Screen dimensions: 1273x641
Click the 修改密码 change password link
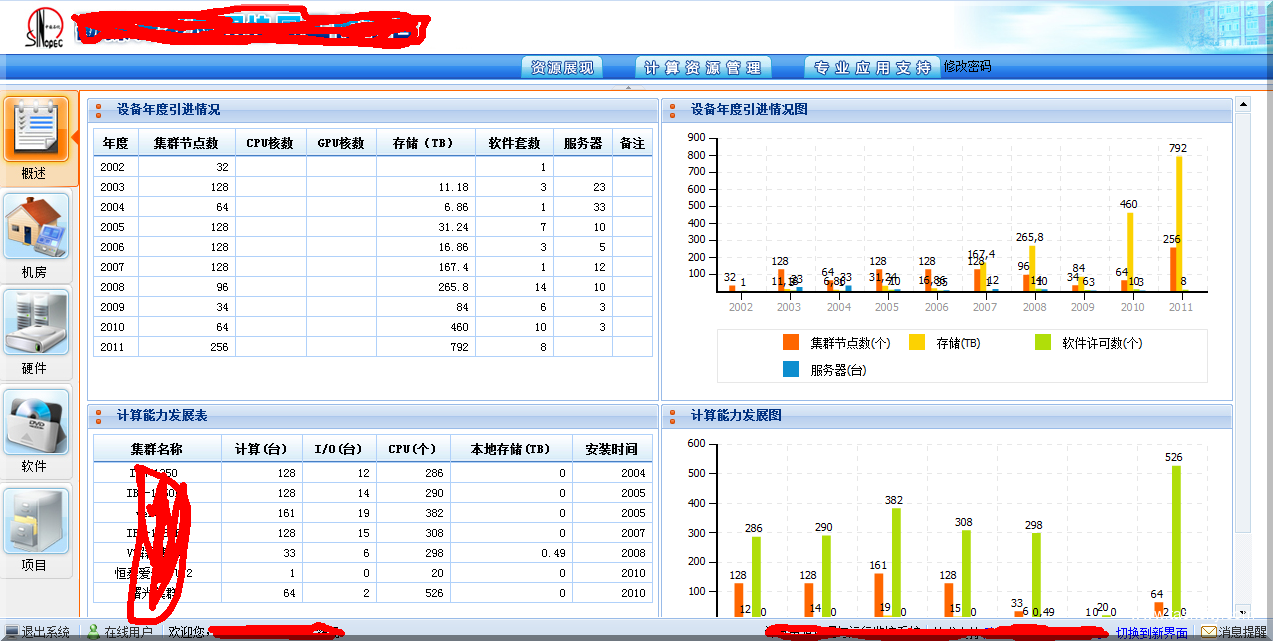pos(967,66)
